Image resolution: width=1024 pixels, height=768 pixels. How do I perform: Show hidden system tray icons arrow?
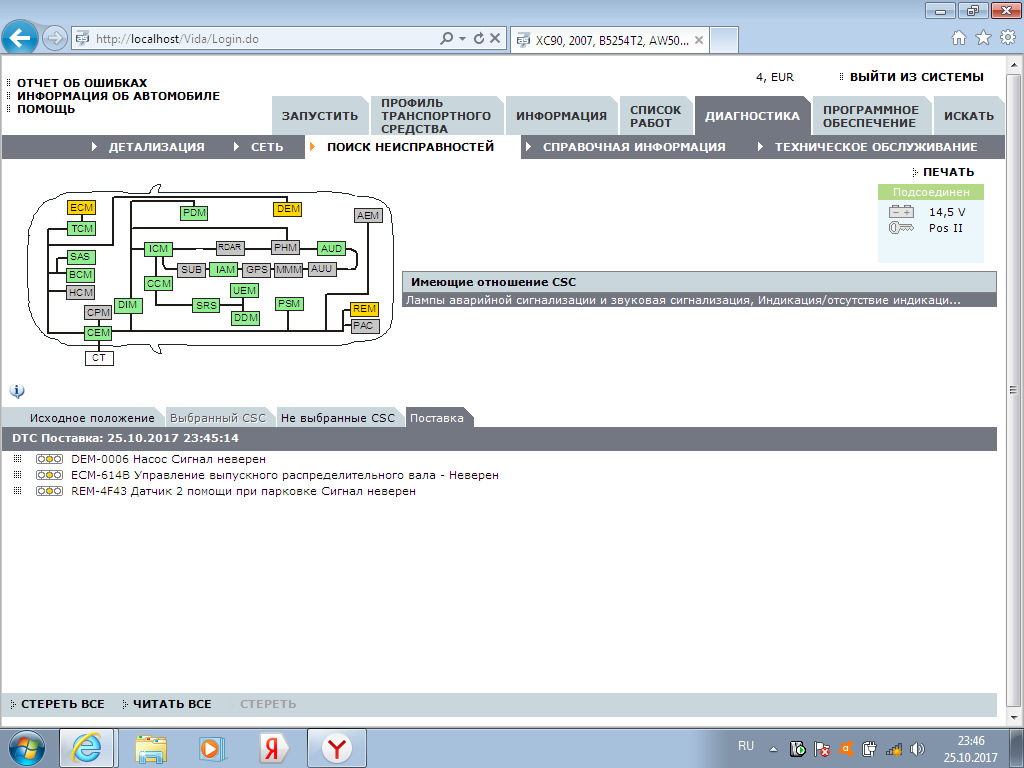tap(773, 749)
